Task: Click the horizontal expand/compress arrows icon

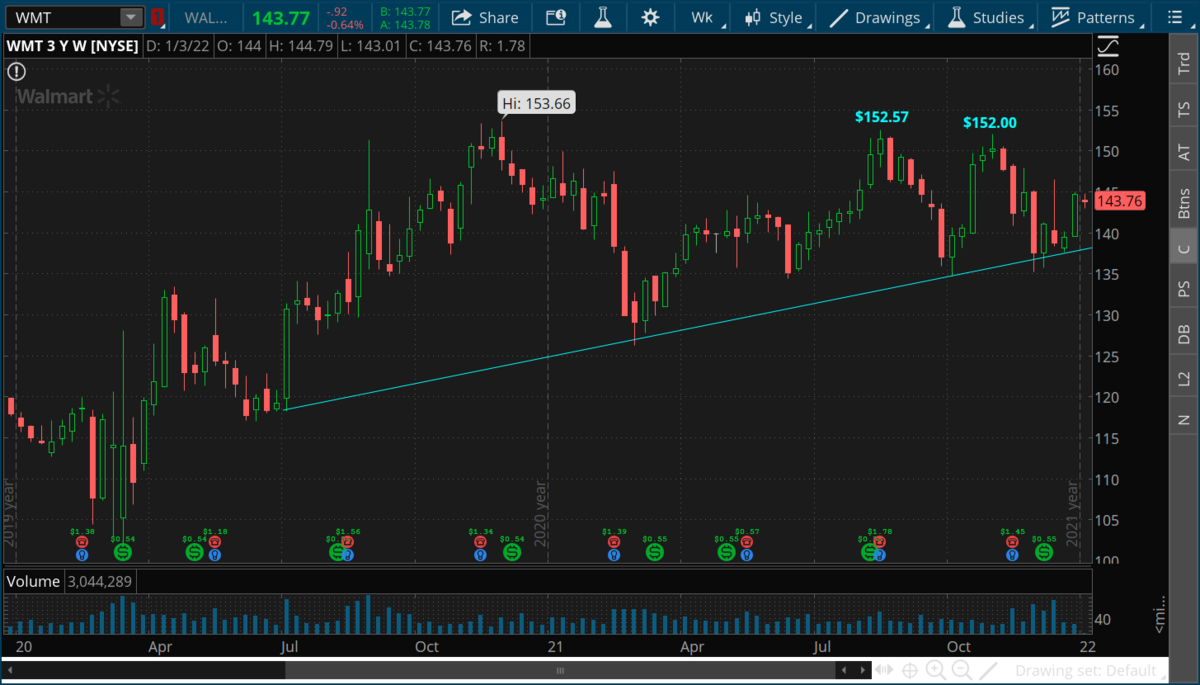Action: [885, 670]
